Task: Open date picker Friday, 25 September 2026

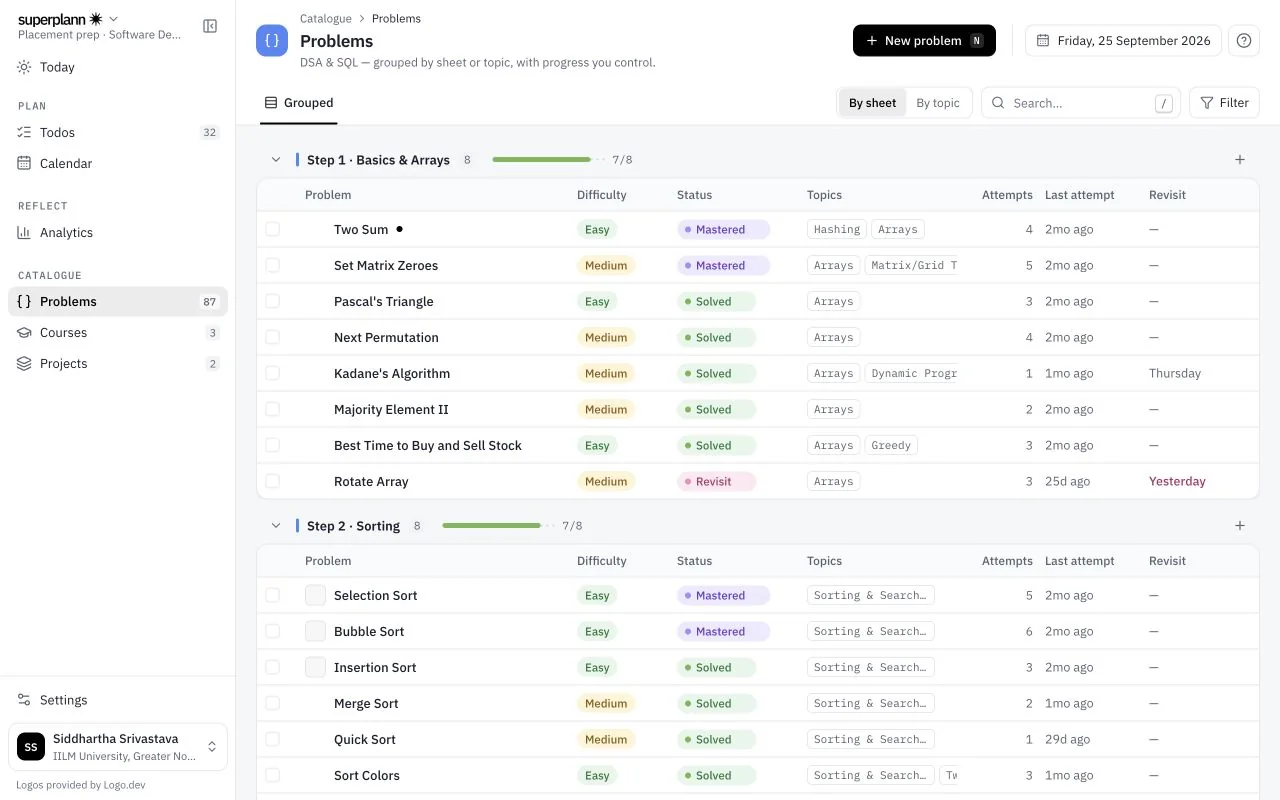Action: (1123, 41)
